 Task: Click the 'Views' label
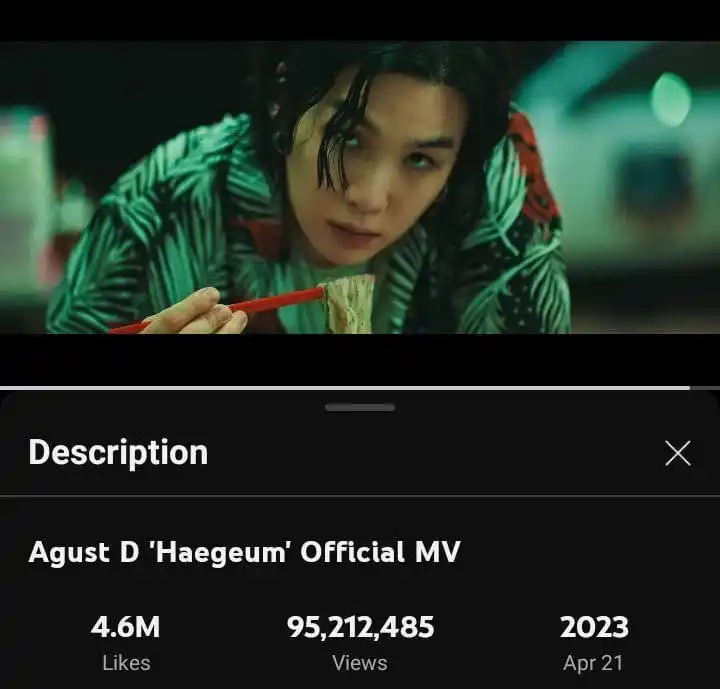pos(360,663)
